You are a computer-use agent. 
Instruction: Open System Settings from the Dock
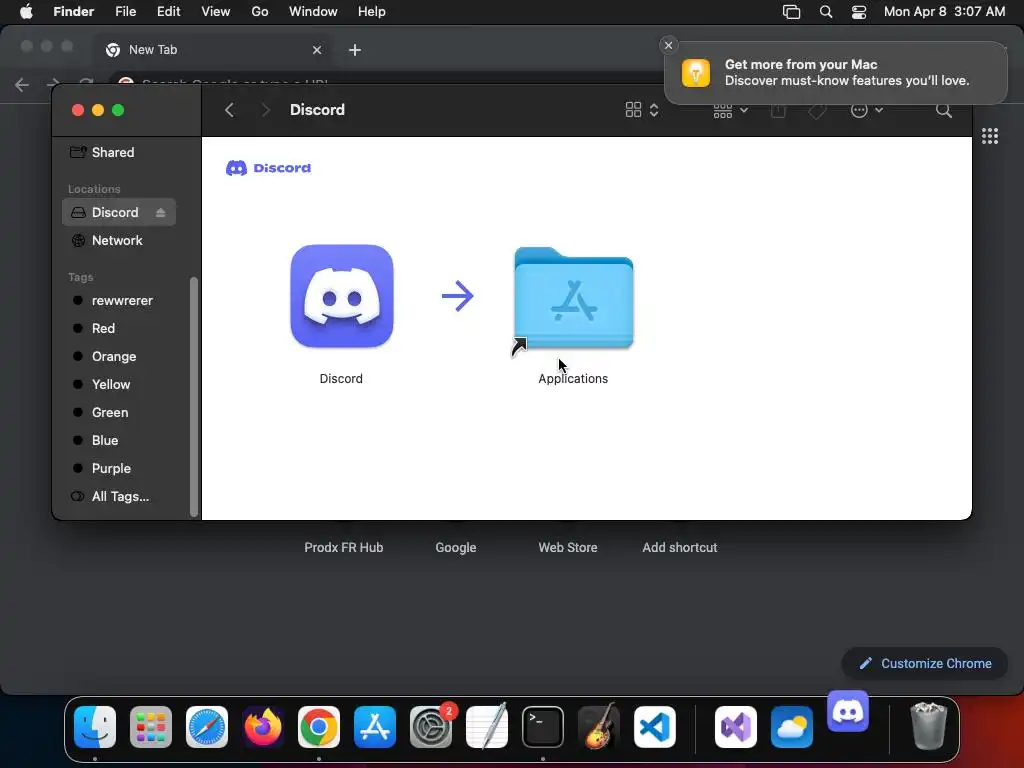click(431, 727)
